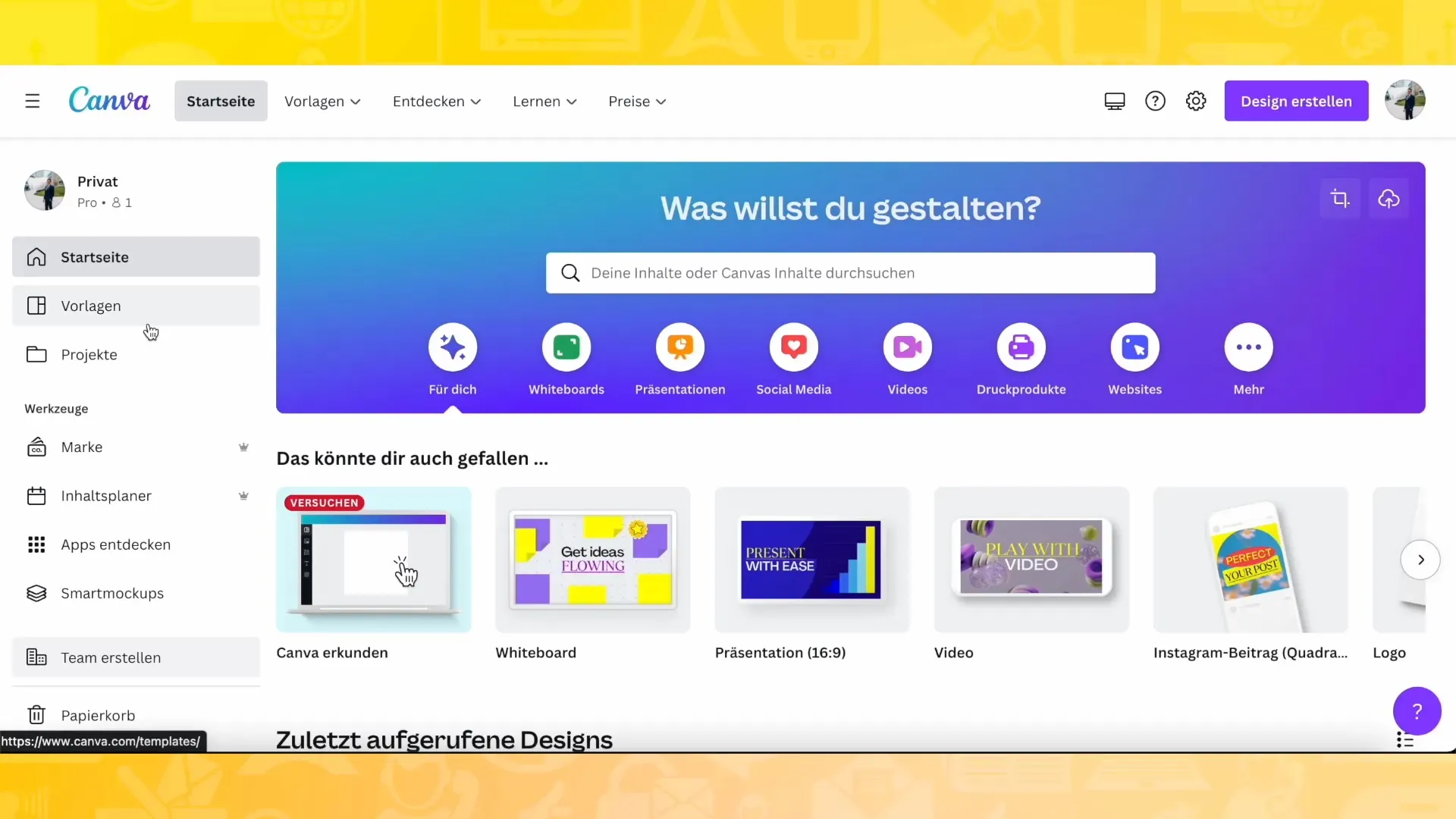1456x819 pixels.
Task: Click the floating purple help button
Action: tap(1417, 711)
